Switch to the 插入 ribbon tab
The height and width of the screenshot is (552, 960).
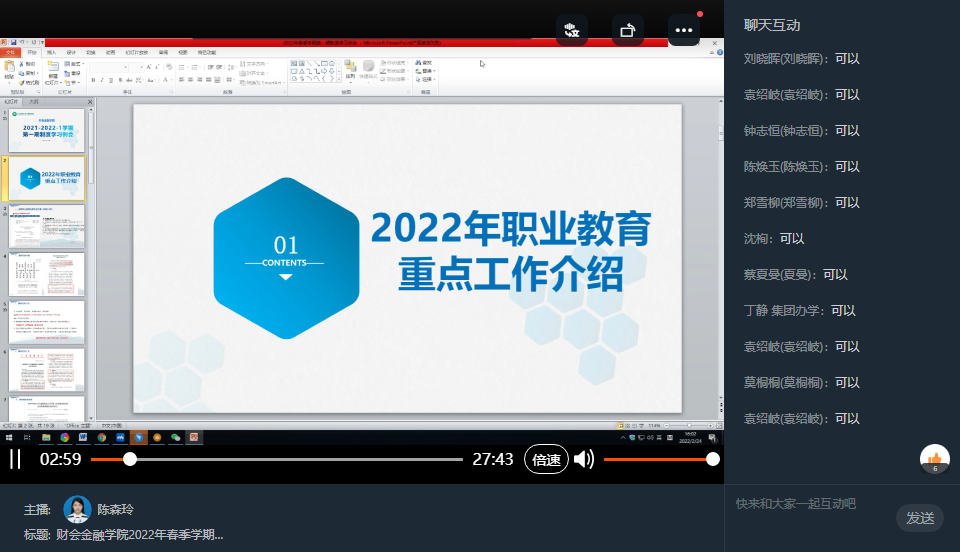tap(51, 51)
